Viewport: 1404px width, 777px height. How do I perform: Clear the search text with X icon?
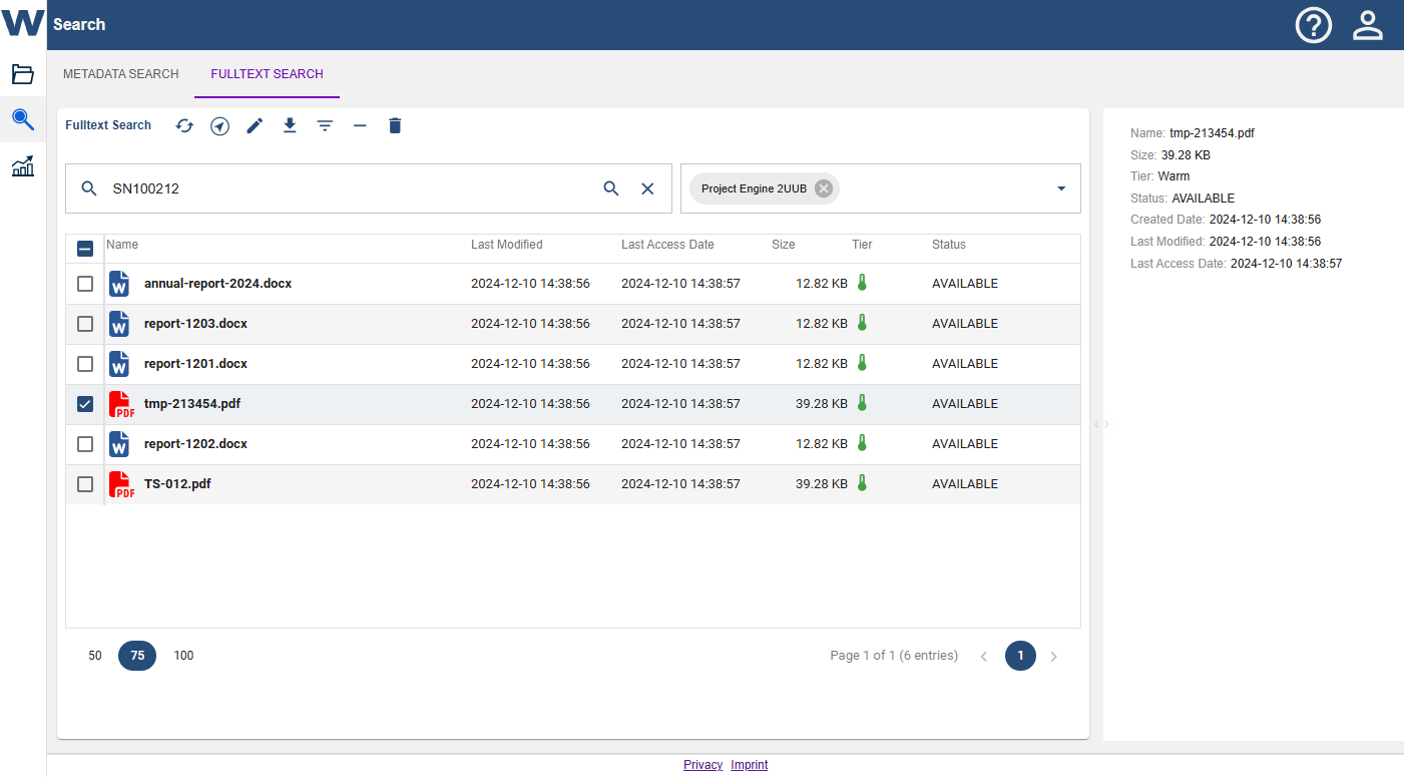coord(648,188)
